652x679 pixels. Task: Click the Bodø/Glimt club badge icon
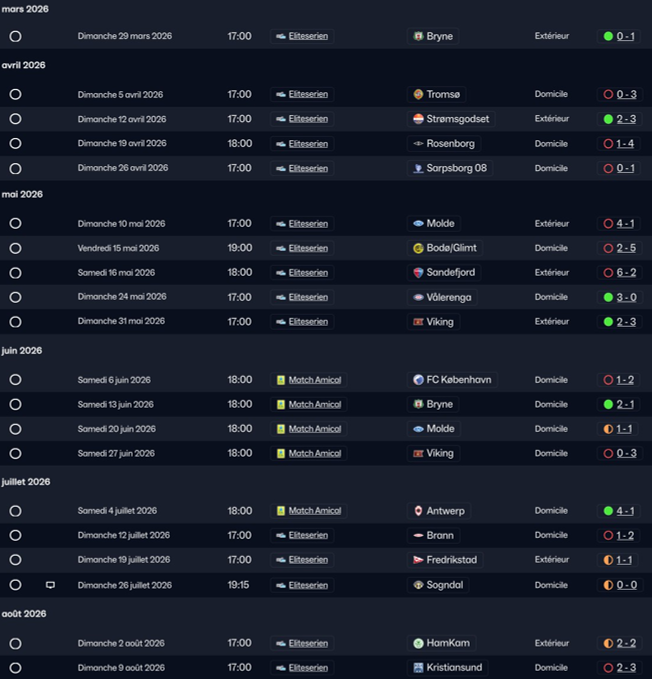click(418, 248)
